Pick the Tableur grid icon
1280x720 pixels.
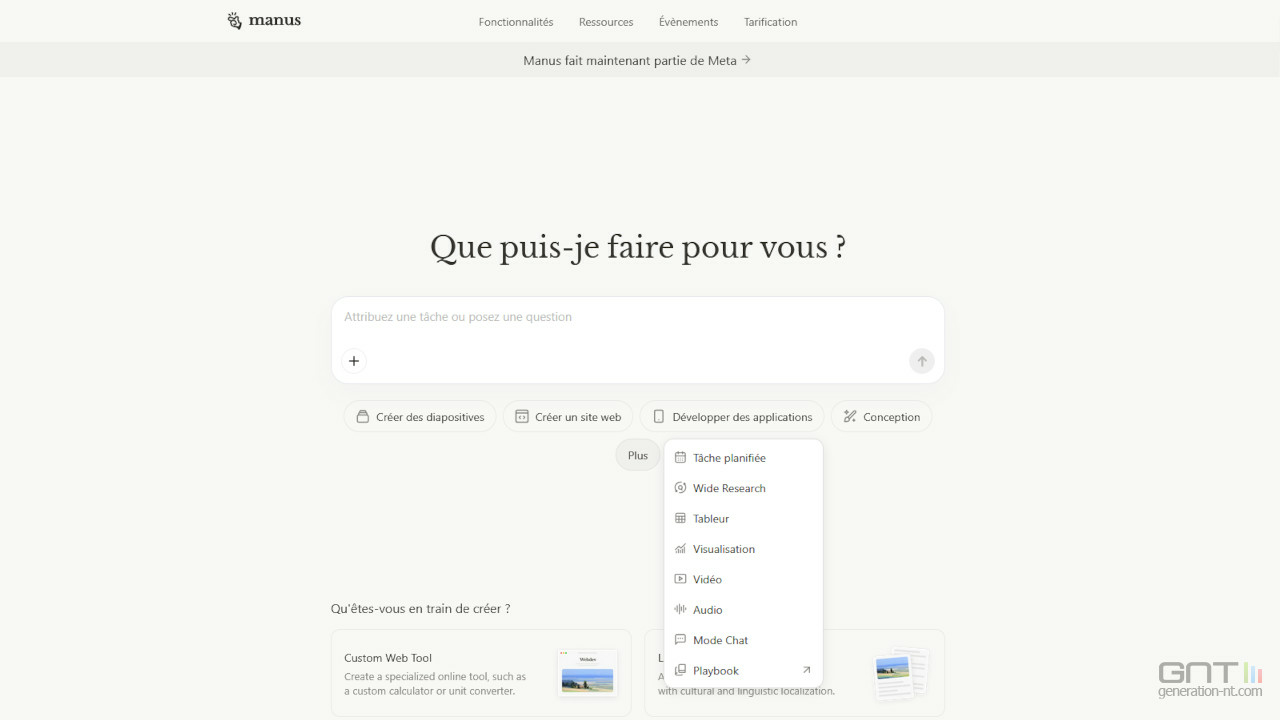point(680,519)
